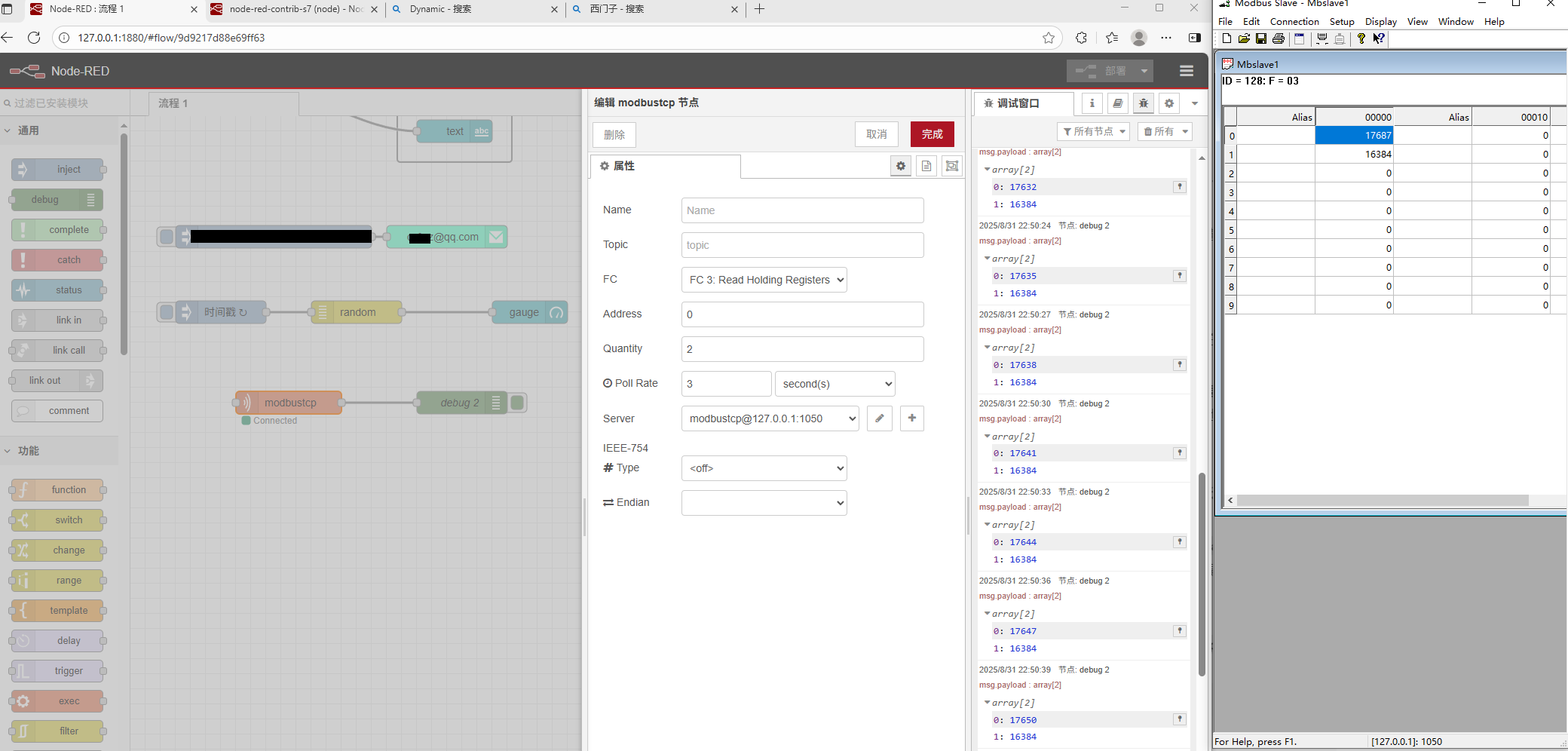
Task: Collapse array[2] of message with 17635
Action: point(988,259)
